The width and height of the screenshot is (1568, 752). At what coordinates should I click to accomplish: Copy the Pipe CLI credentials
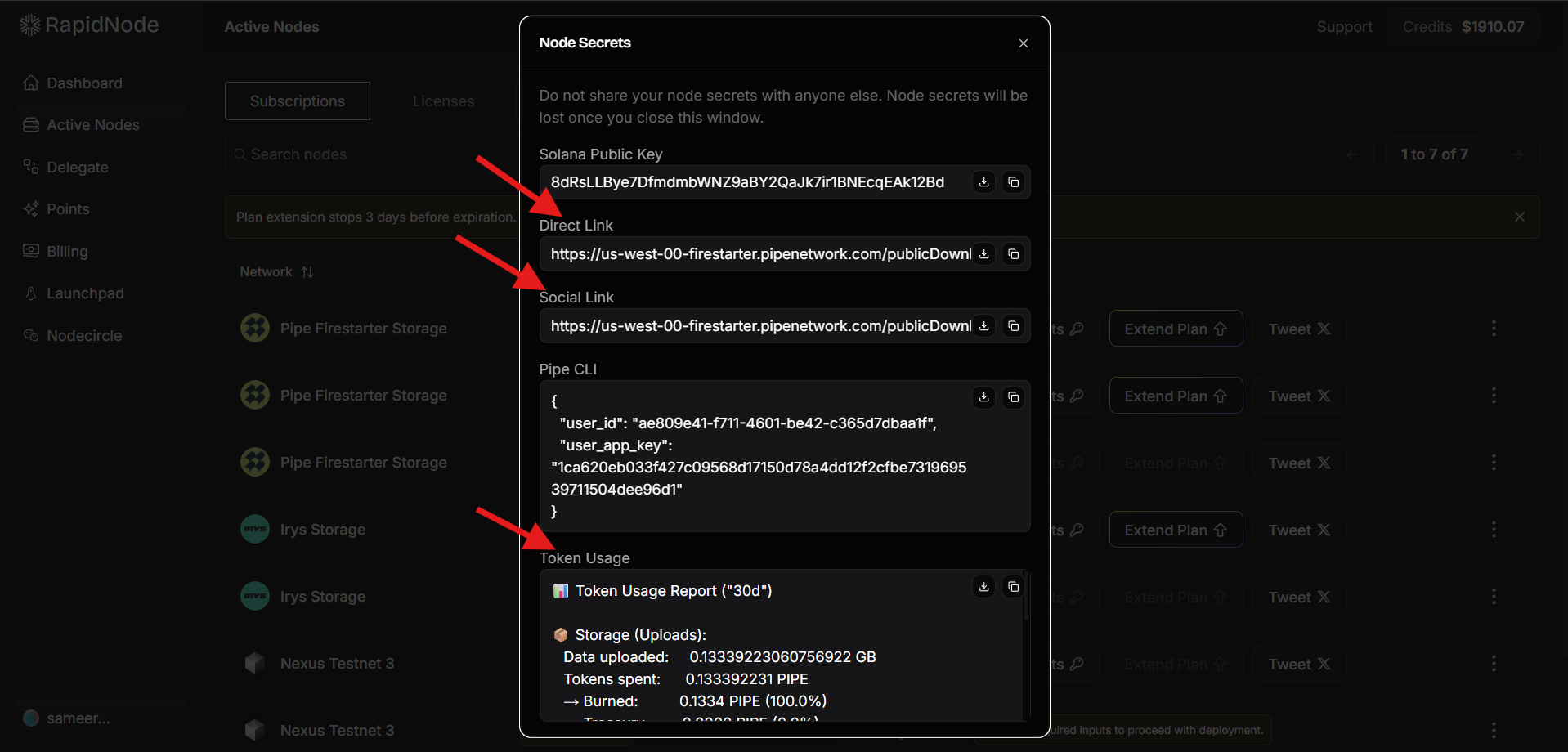[1013, 397]
